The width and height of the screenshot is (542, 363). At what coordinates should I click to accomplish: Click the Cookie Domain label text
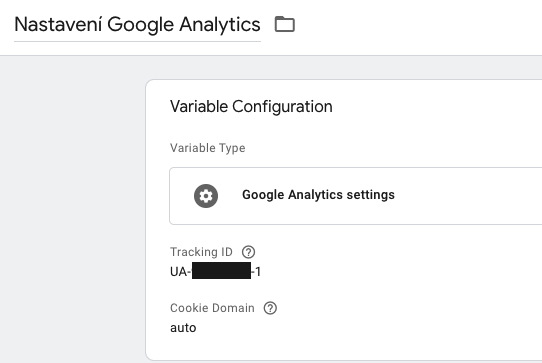click(212, 308)
